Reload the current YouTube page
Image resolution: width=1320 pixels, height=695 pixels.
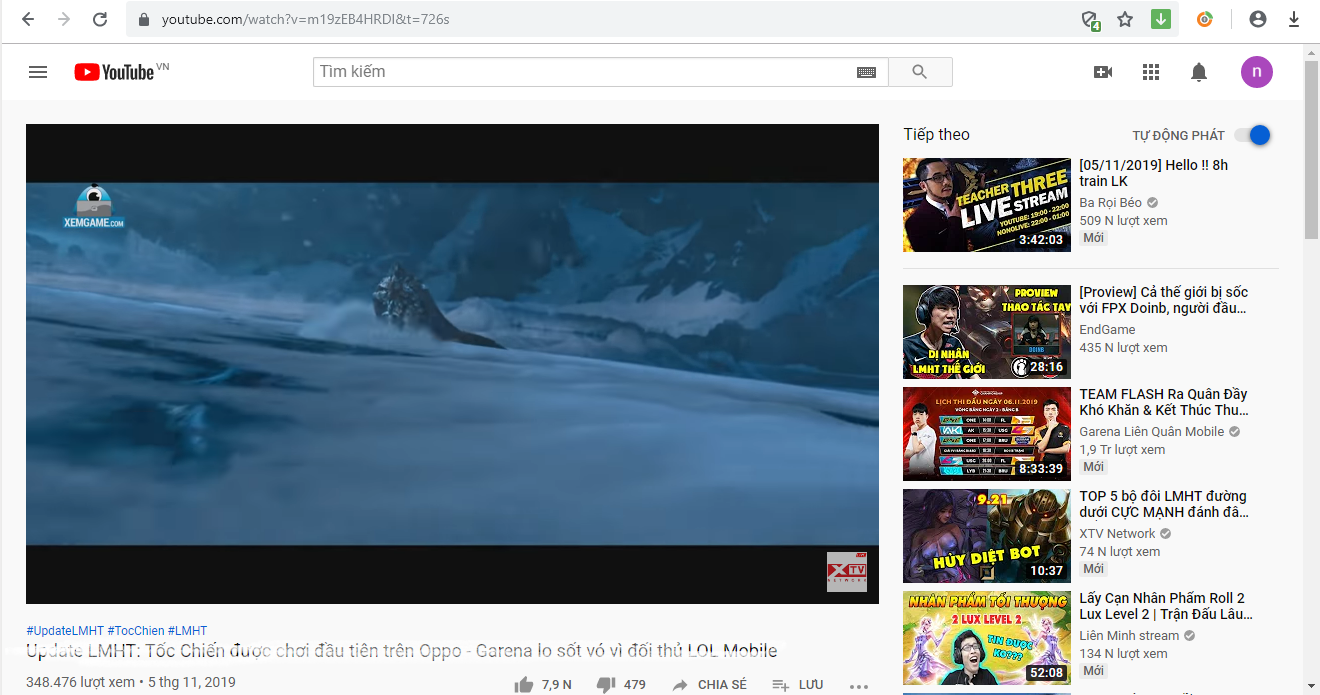click(100, 19)
